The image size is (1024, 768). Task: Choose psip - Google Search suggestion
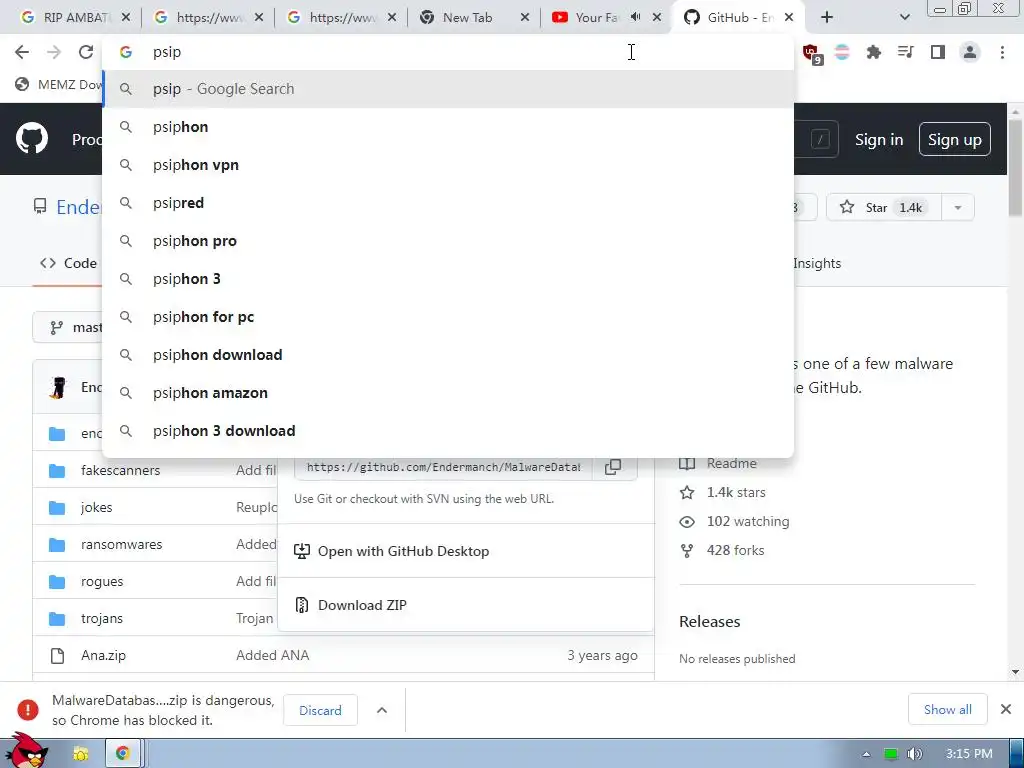448,89
